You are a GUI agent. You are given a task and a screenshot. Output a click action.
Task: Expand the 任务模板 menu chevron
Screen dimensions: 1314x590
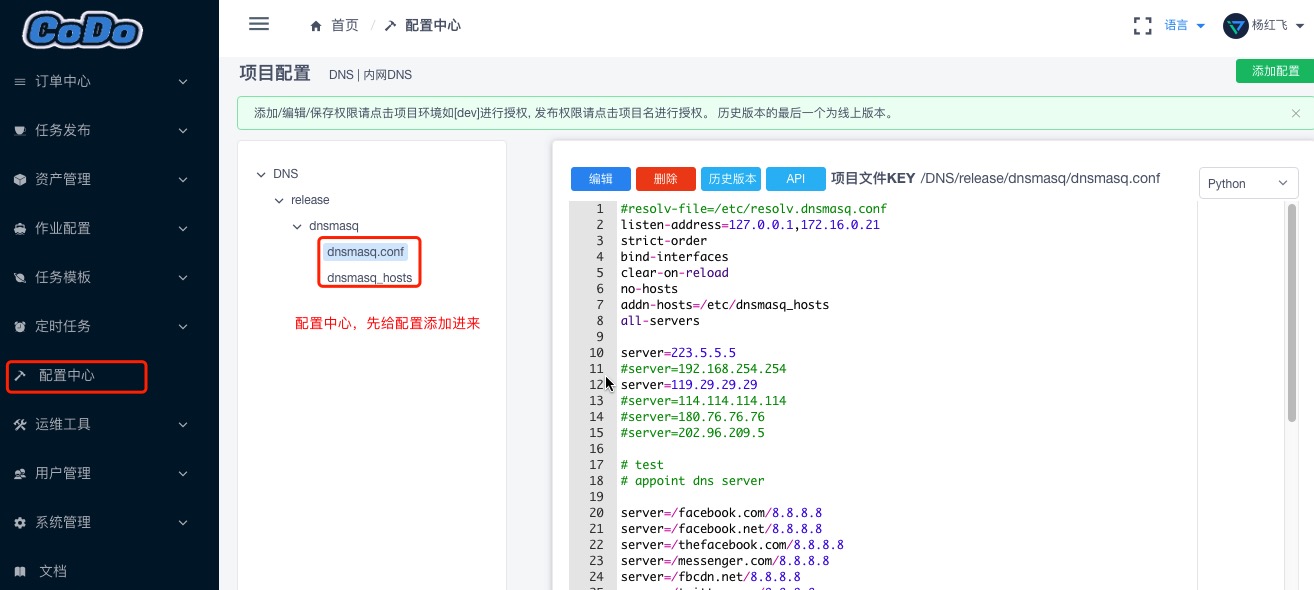pyautogui.click(x=183, y=278)
